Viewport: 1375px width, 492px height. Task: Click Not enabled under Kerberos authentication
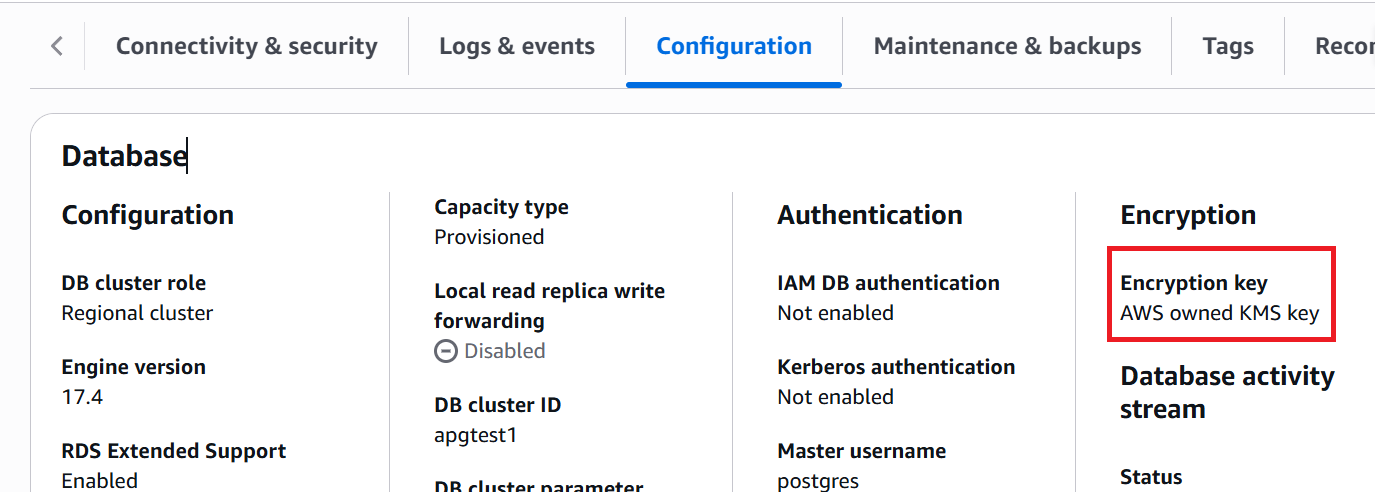(835, 397)
